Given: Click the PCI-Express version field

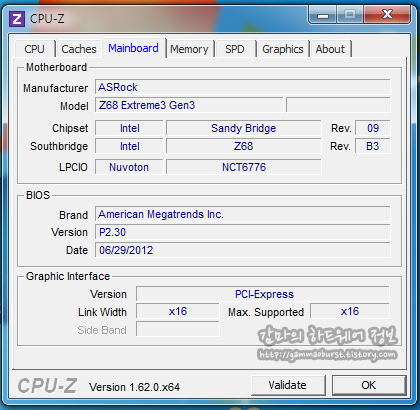Looking at the screenshot, I should point(263,294).
